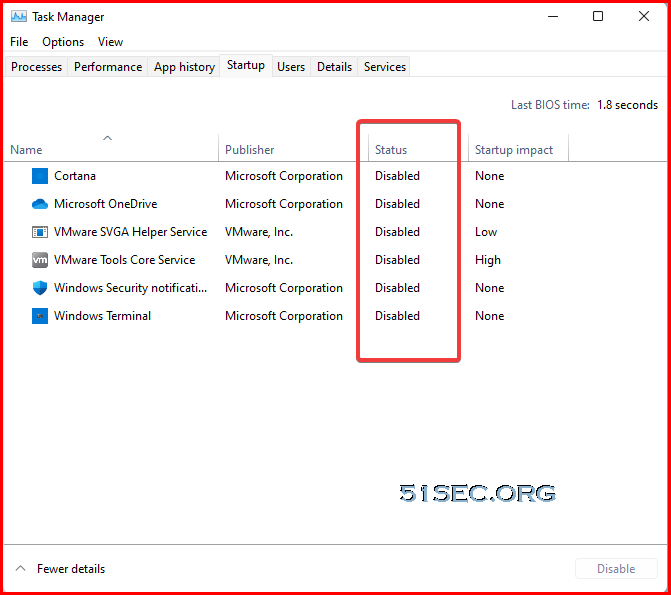Screen dimensions: 671x595
Task: Click the Windows Terminal icon
Action: pos(40,316)
